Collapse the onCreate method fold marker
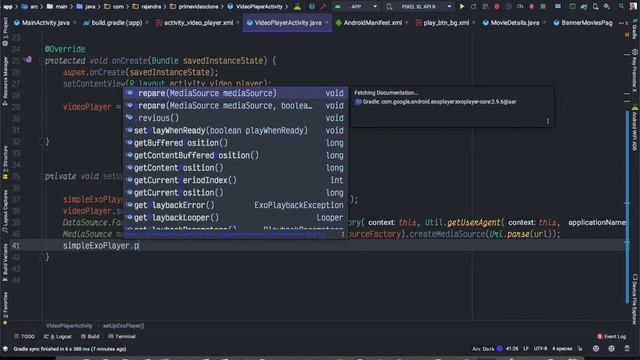640x360 pixels. pos(42,60)
